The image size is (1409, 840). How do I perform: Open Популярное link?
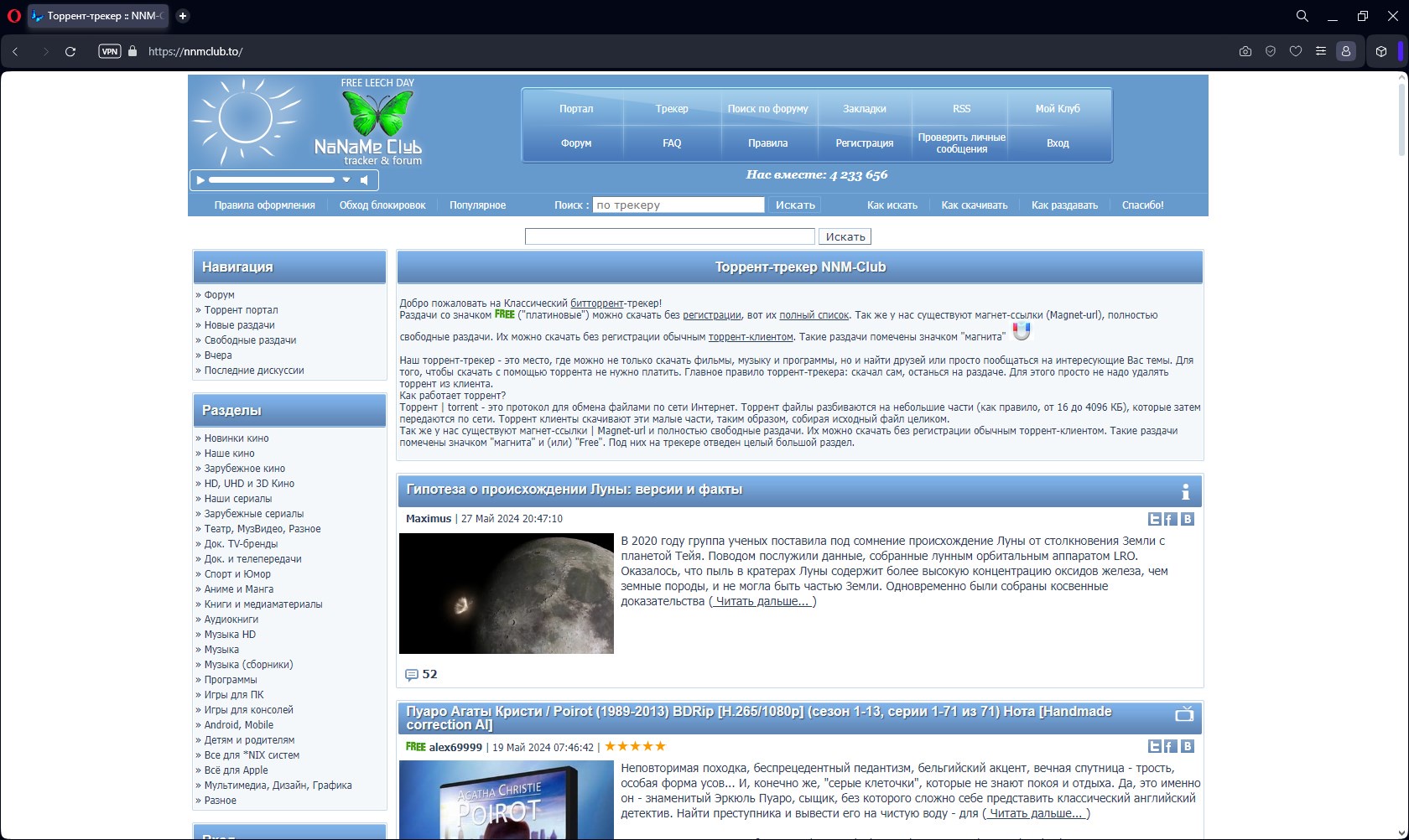click(x=477, y=205)
